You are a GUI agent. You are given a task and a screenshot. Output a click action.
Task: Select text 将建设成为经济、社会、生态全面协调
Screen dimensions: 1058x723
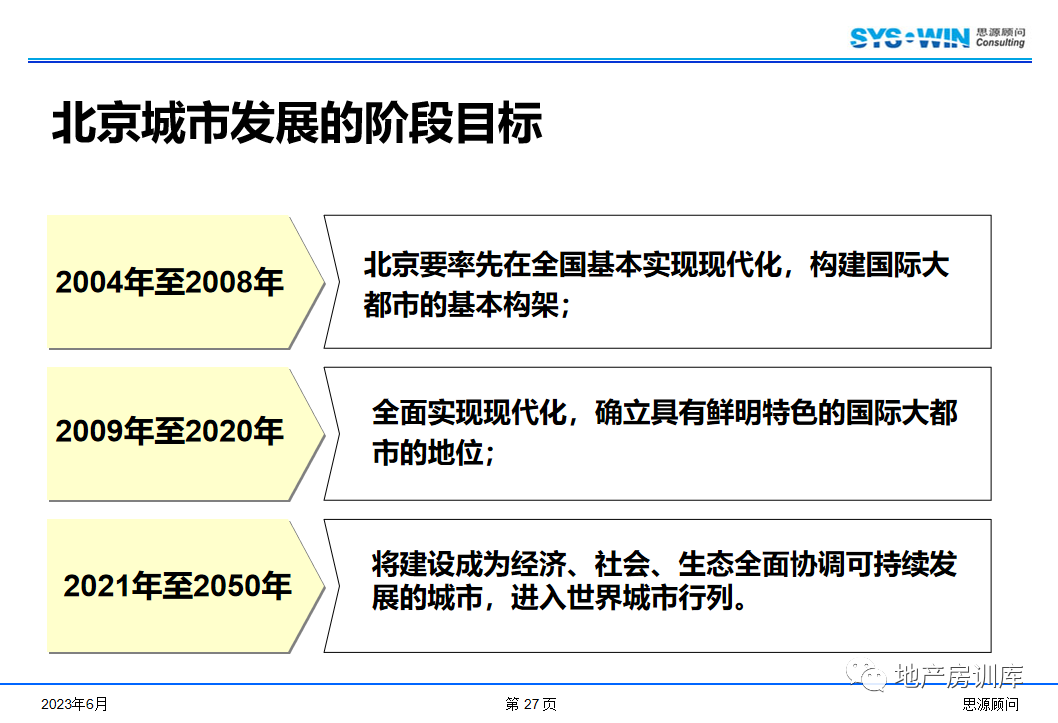pos(609,564)
